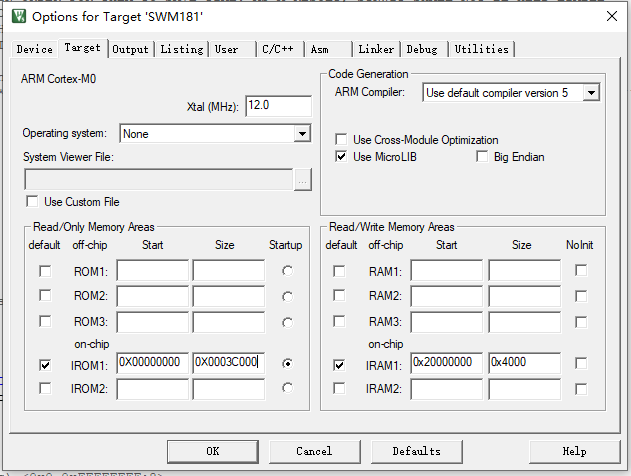Open the Output tab
Viewport: 631px width, 476px height.
(130, 49)
